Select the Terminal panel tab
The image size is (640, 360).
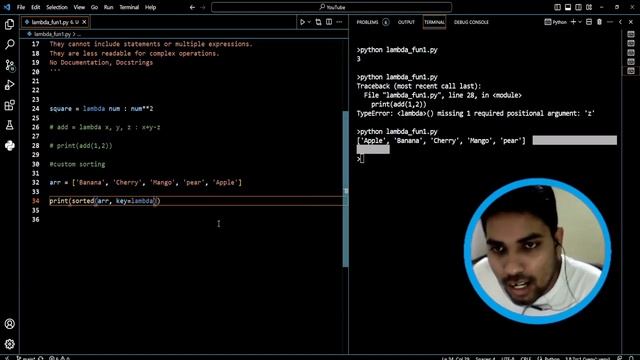click(x=434, y=22)
